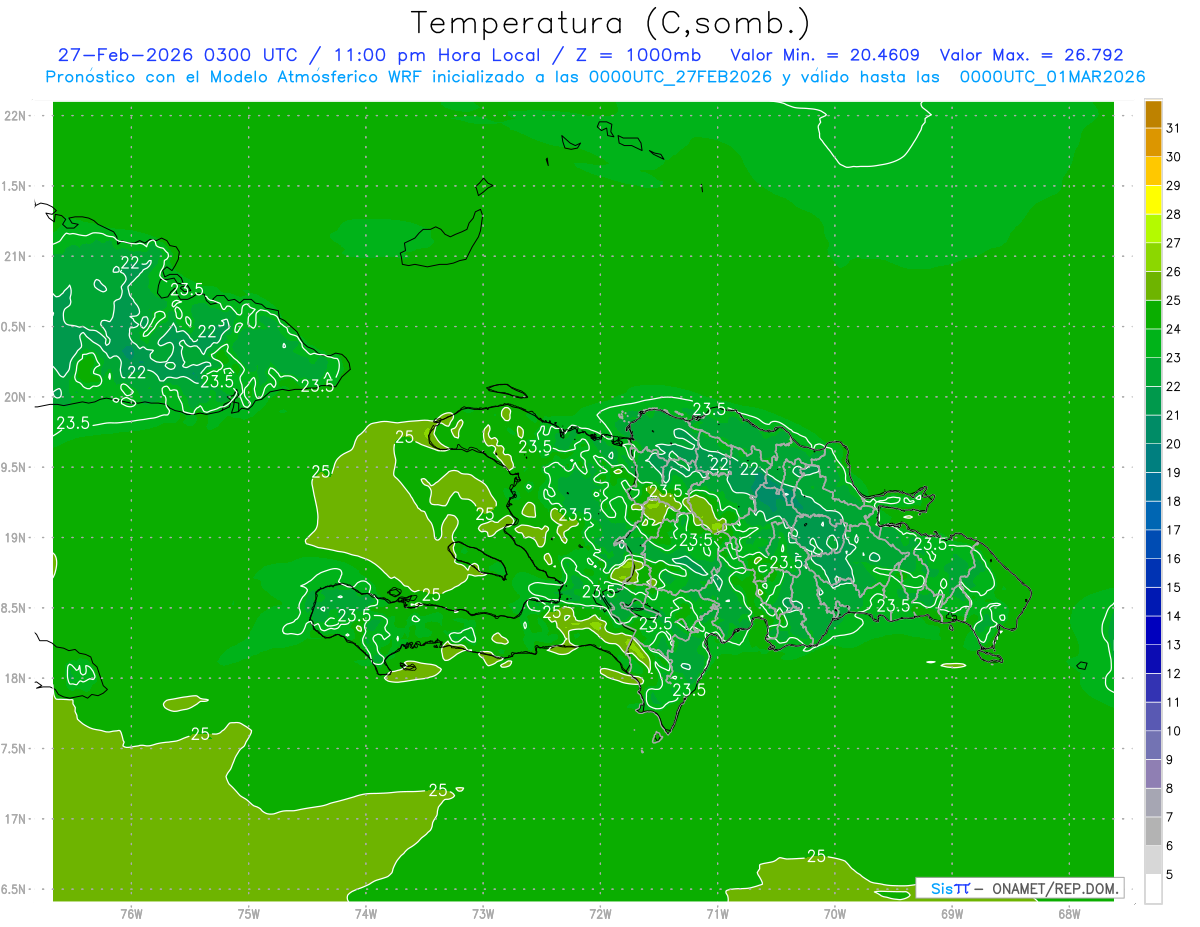Click the ONAMET/REP.DOM. credit label

[1054, 888]
